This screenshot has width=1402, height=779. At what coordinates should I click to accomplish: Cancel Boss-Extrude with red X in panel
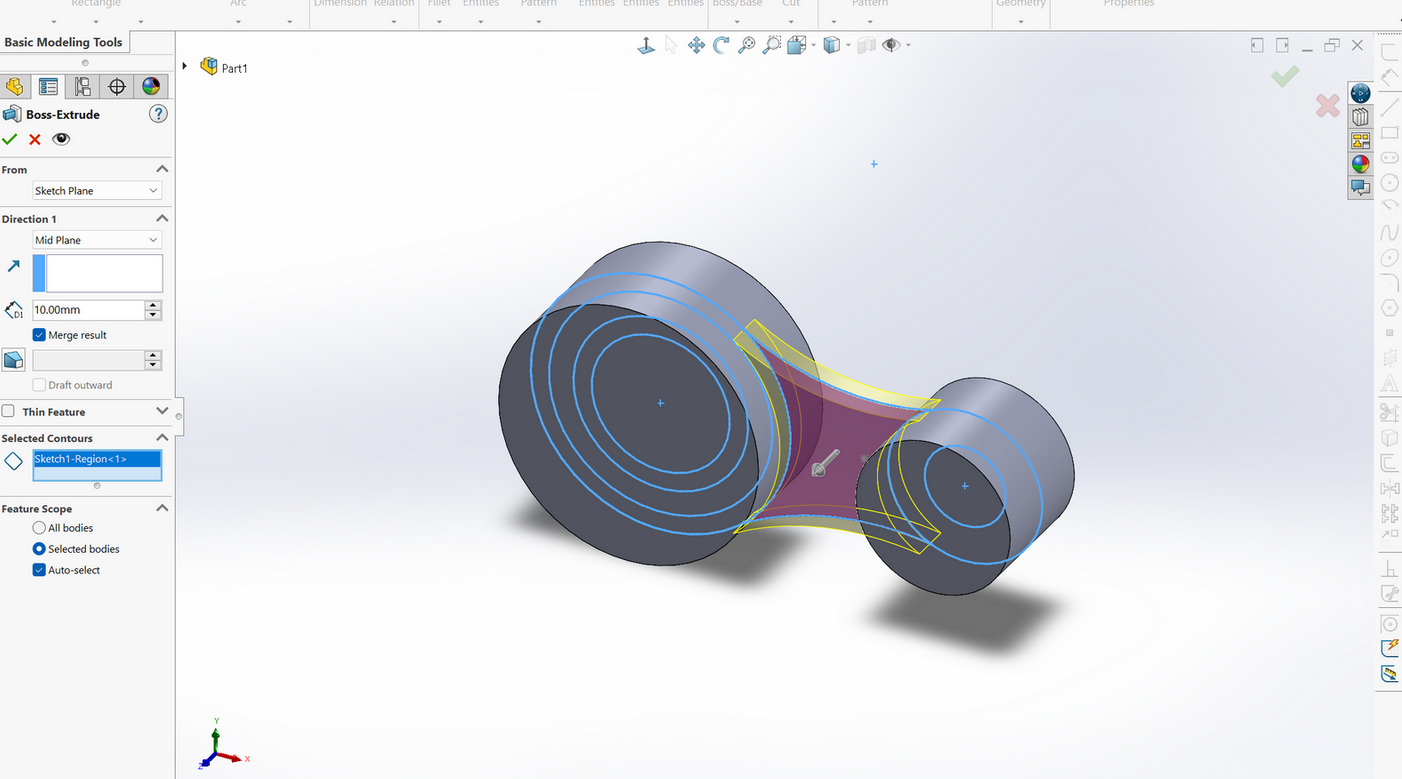click(35, 140)
